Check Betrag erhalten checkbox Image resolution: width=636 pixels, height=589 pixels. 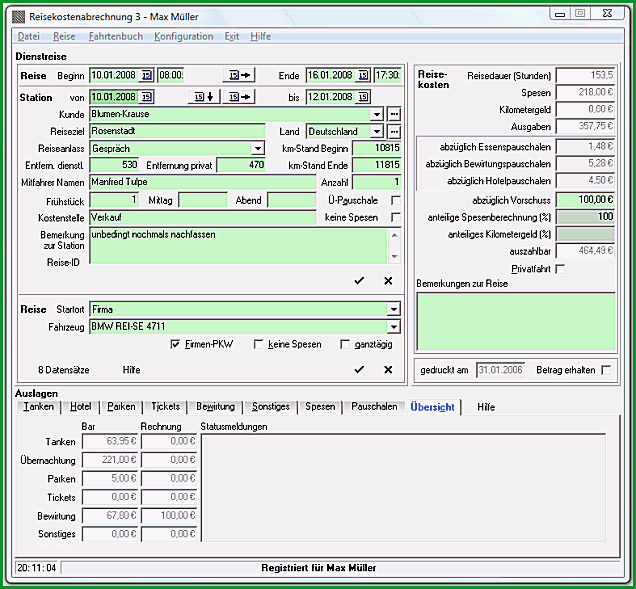[x=606, y=370]
